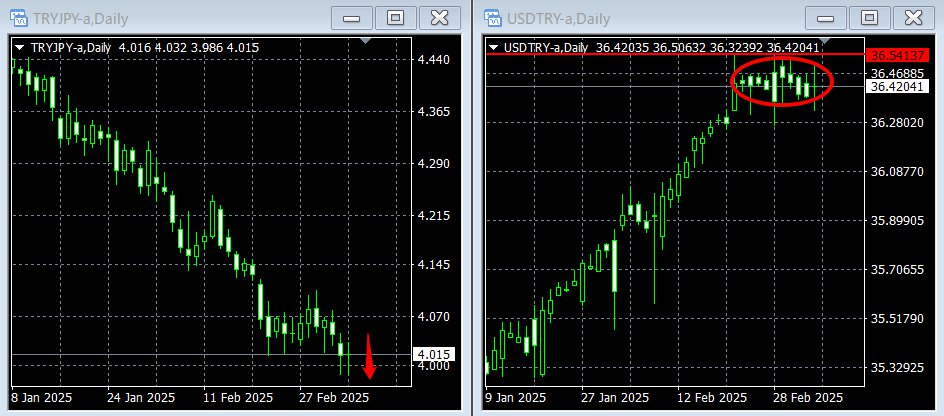
Task: Expand the USDTRY-a,Daily chart header triangle
Action: point(494,47)
